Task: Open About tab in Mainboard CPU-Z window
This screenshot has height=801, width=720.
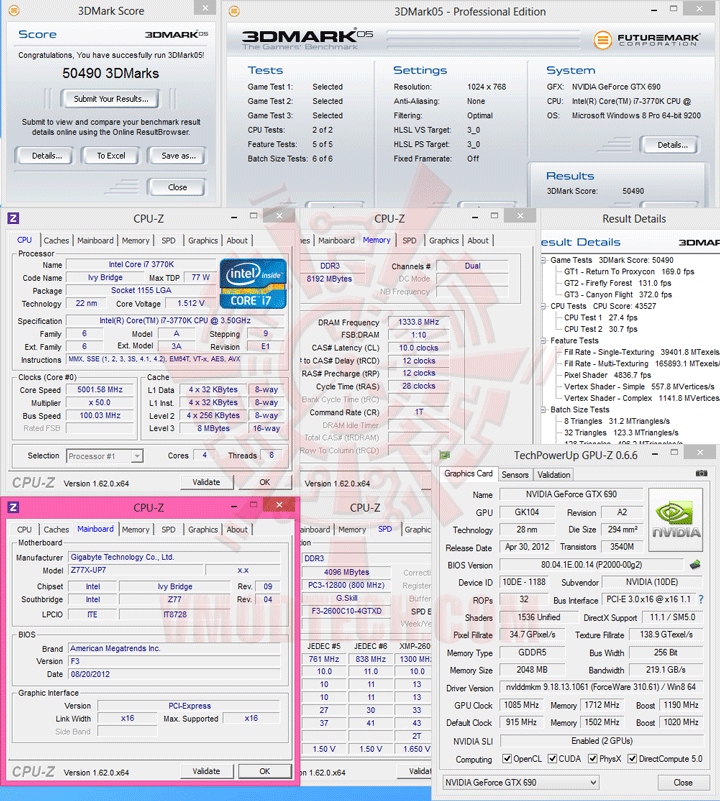Action: [237, 530]
